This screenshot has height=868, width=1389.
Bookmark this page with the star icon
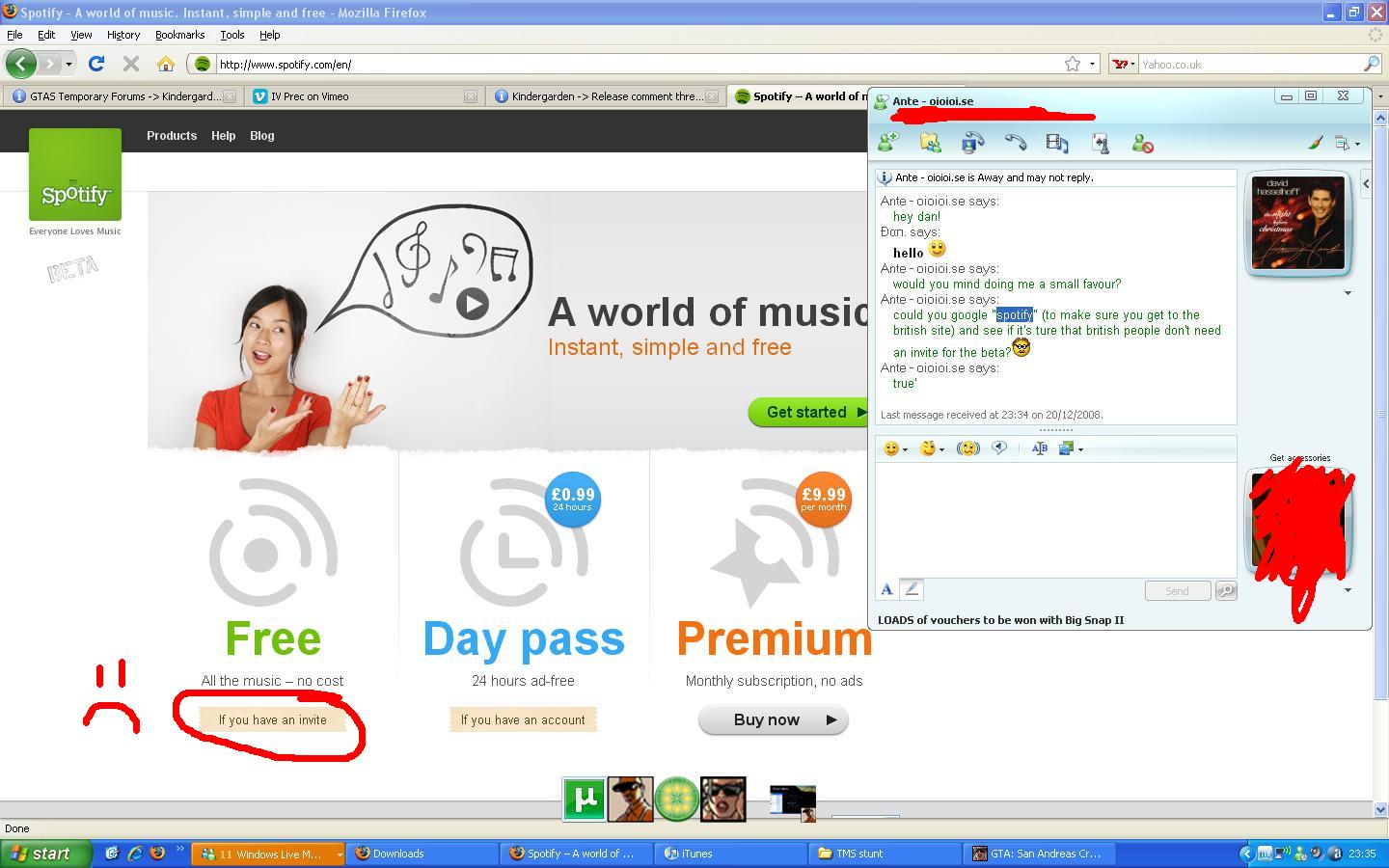click(1073, 64)
